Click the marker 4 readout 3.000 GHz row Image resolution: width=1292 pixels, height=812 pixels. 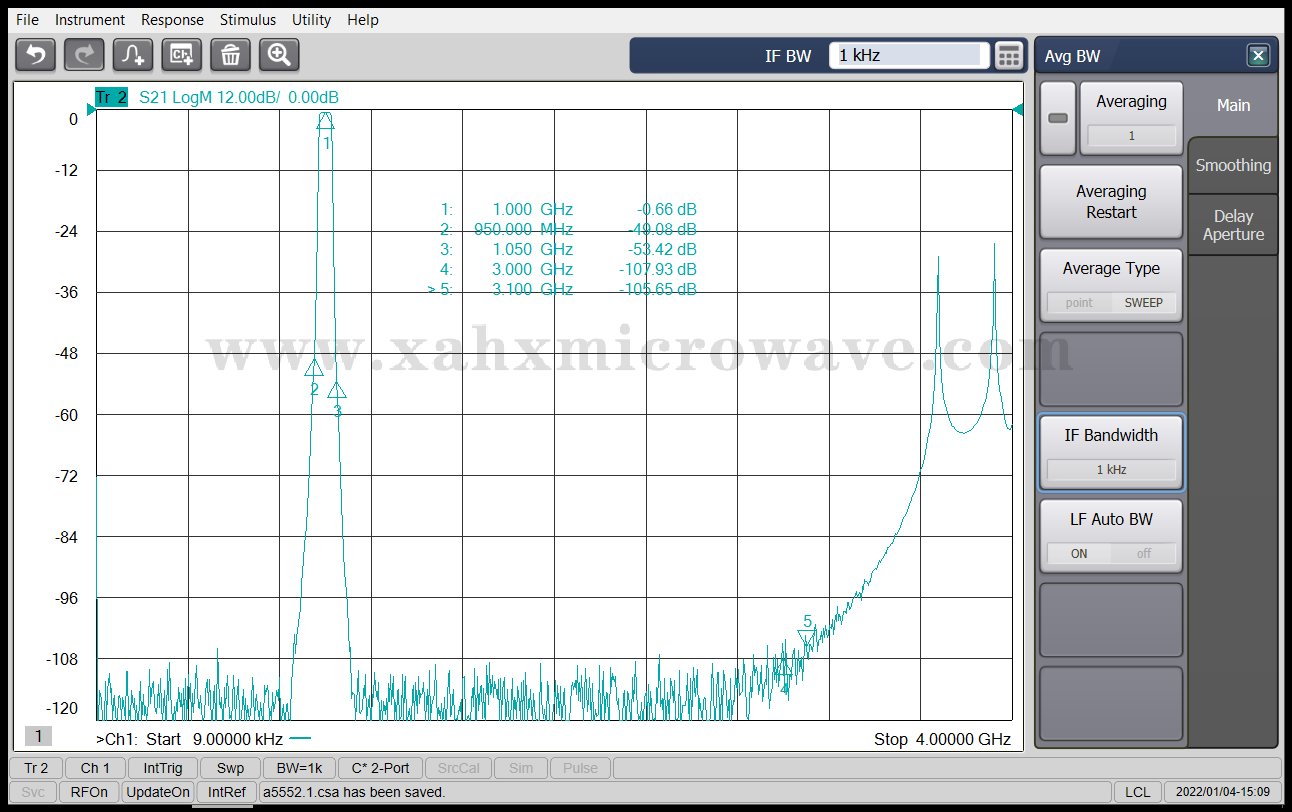pos(568,270)
